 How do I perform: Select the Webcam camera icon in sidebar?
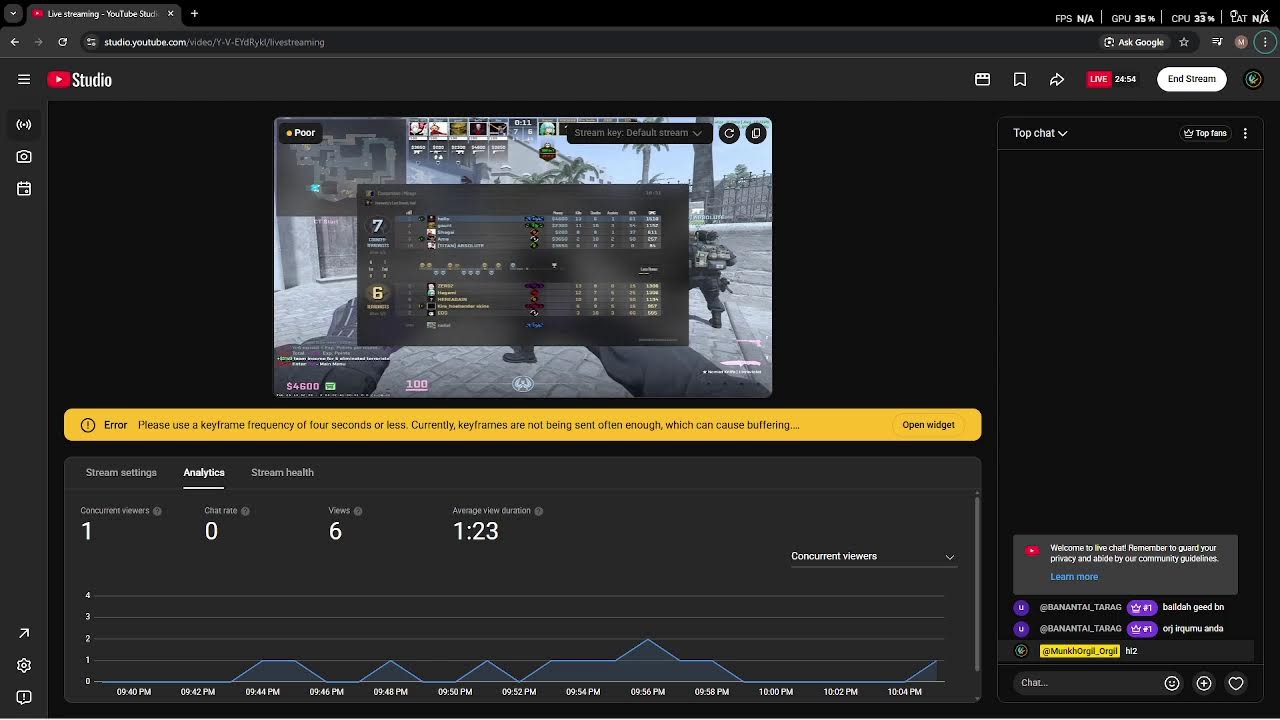click(x=24, y=157)
